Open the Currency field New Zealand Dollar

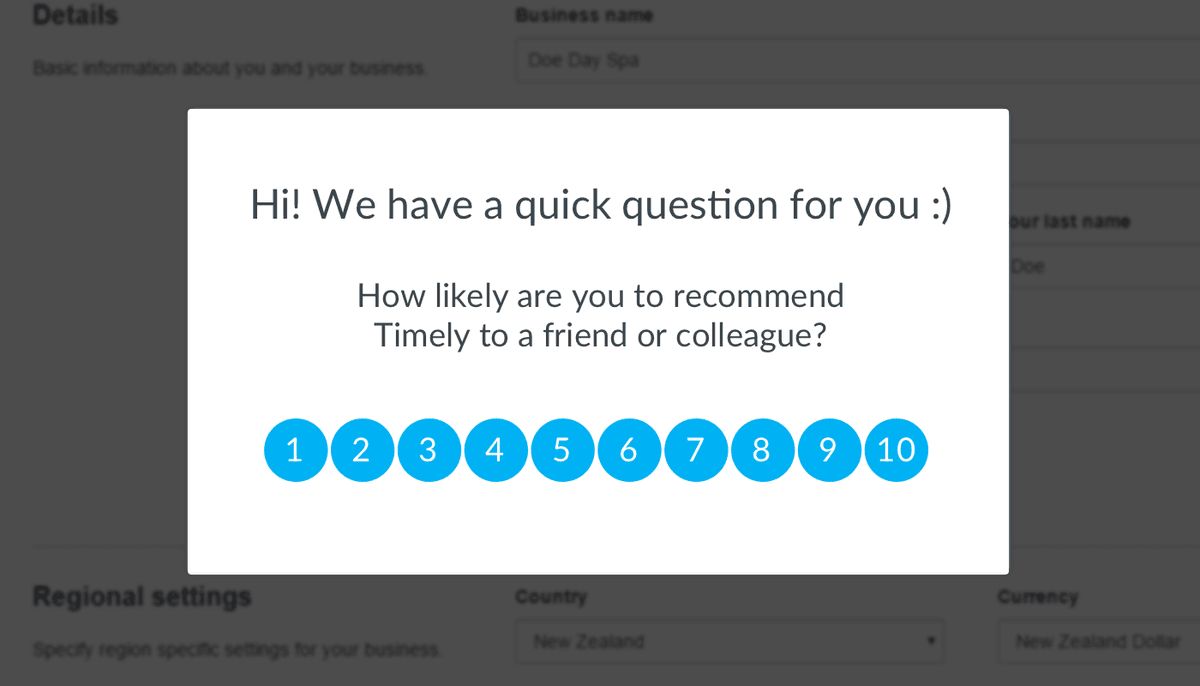tap(1099, 642)
